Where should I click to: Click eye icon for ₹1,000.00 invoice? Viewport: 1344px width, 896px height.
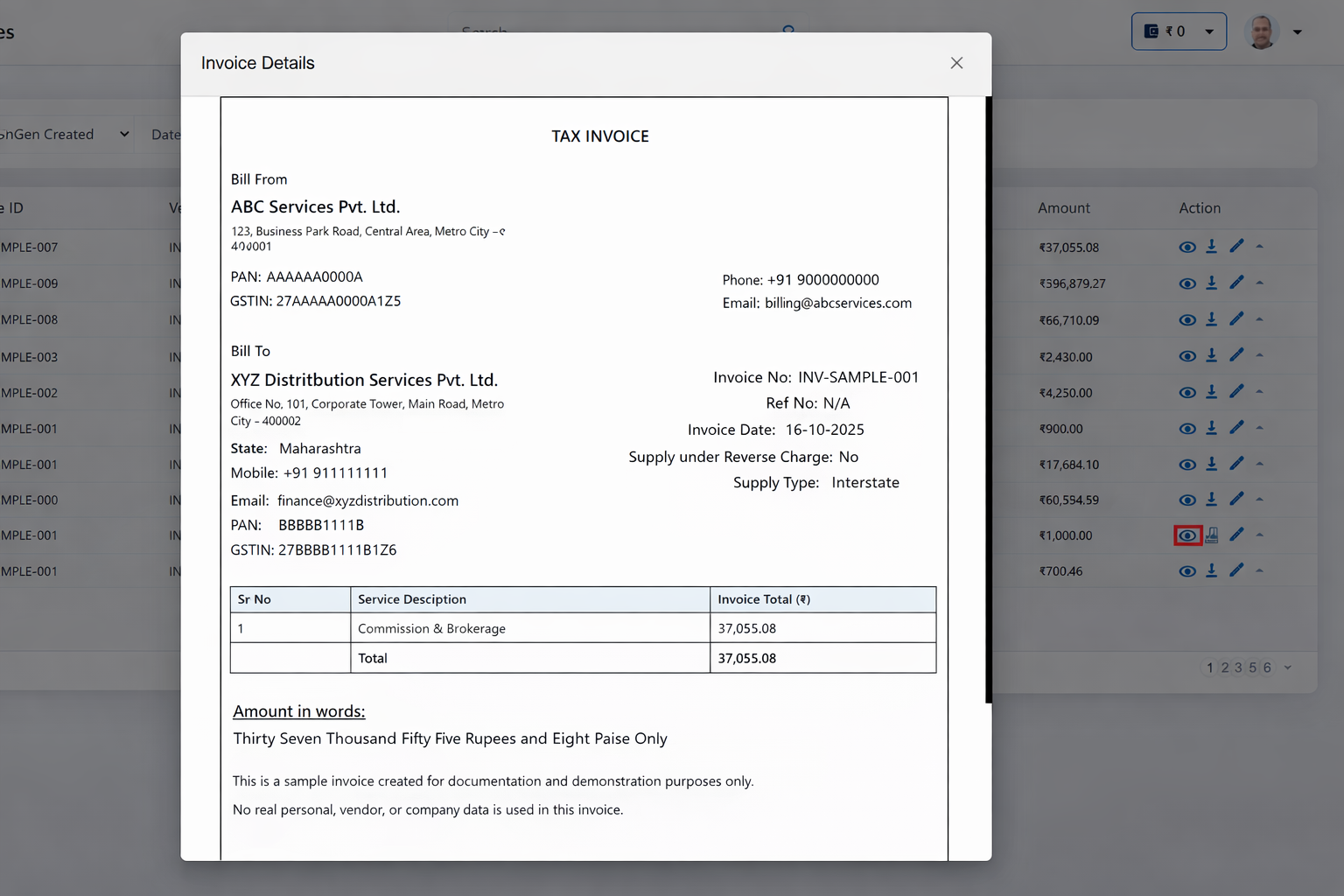click(x=1187, y=535)
